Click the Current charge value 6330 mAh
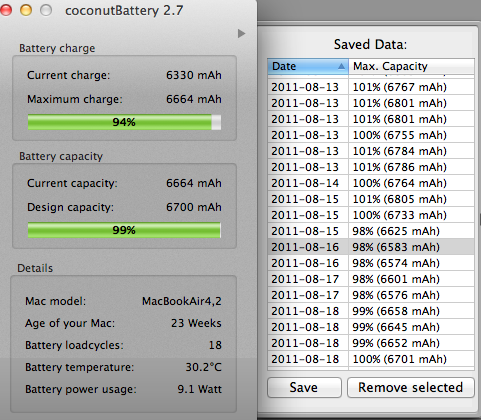This screenshot has width=481, height=420. pyautogui.click(x=194, y=75)
